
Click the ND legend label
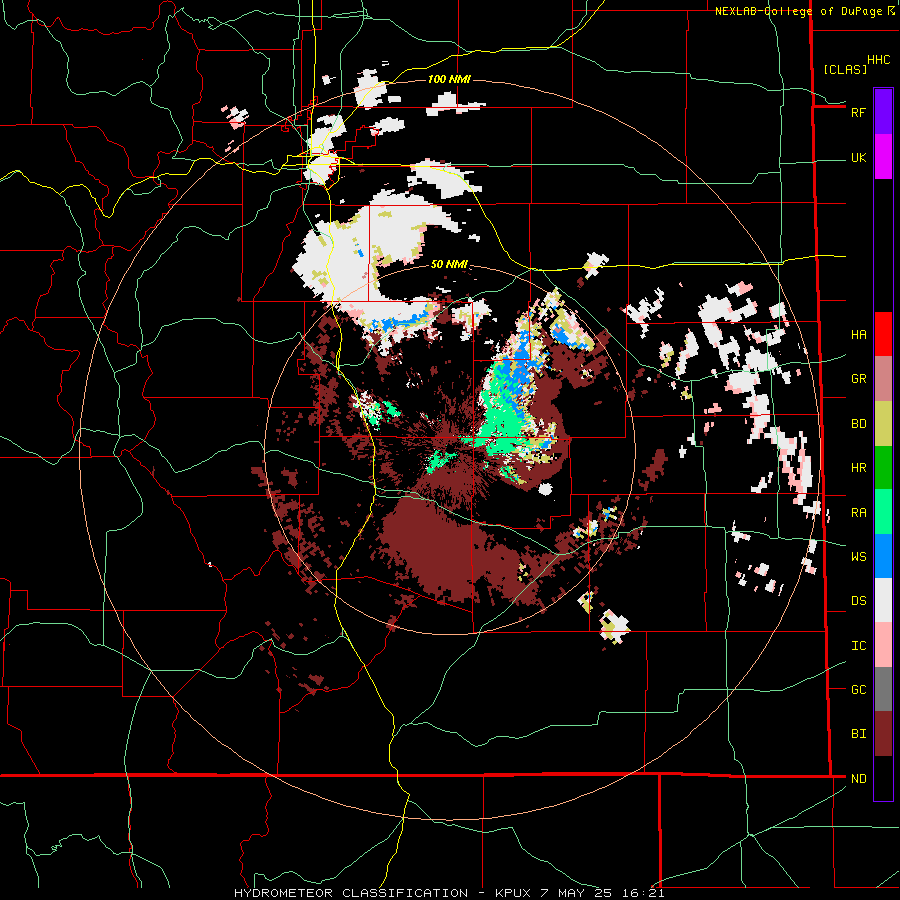click(x=858, y=779)
